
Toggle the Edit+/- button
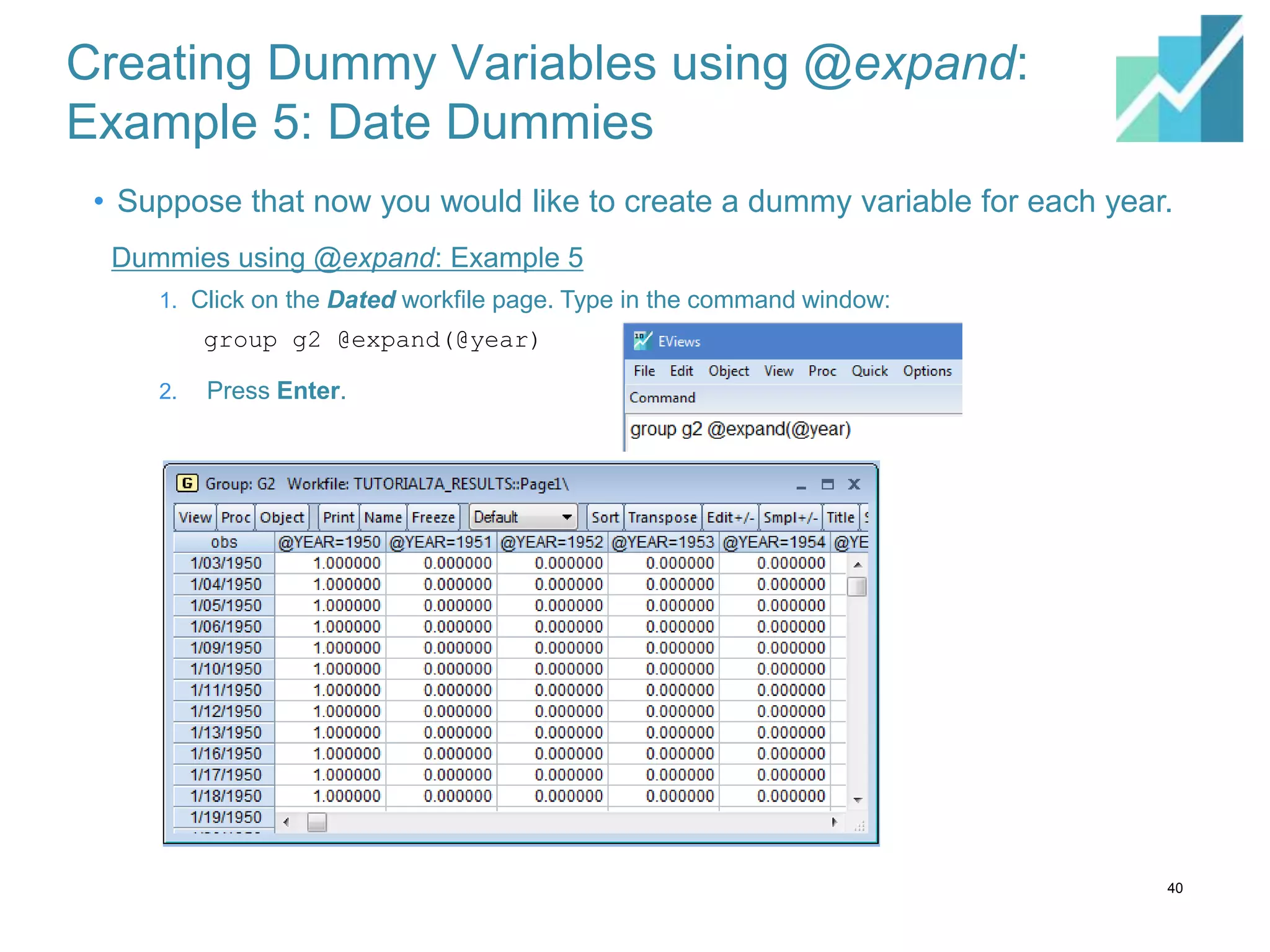coord(729,517)
